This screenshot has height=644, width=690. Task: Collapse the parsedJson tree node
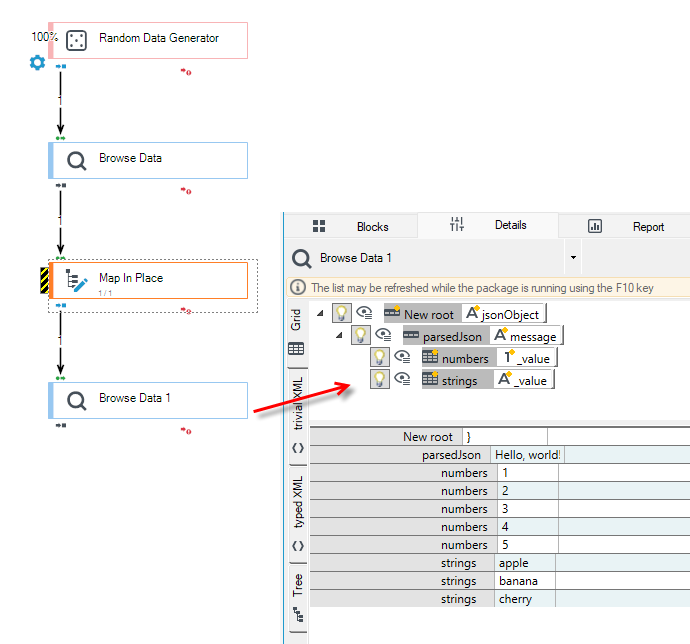(x=339, y=335)
